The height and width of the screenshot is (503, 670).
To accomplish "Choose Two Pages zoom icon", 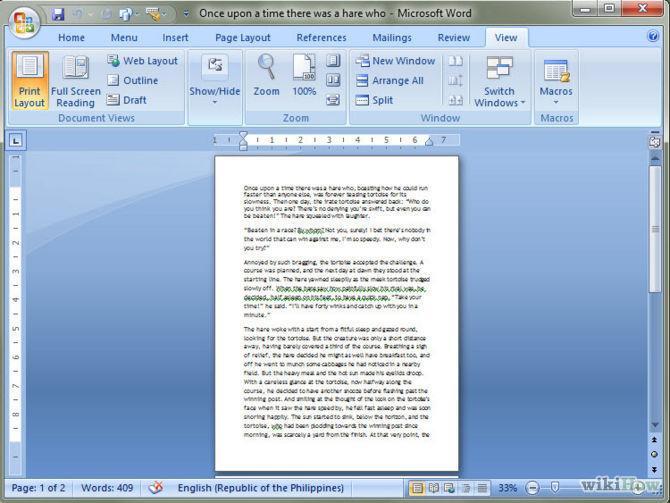I will (333, 80).
